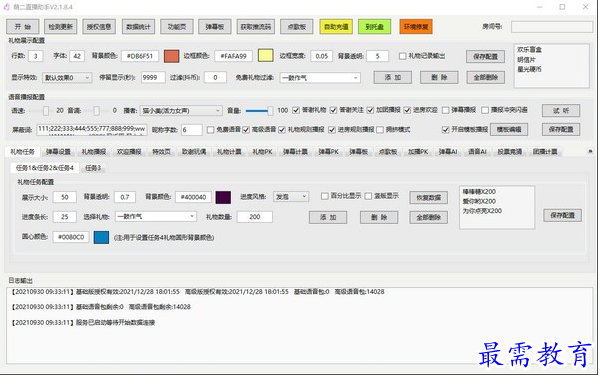
Task: Click 保存配置 in the 礼物任务配置 section
Action: (x=562, y=215)
